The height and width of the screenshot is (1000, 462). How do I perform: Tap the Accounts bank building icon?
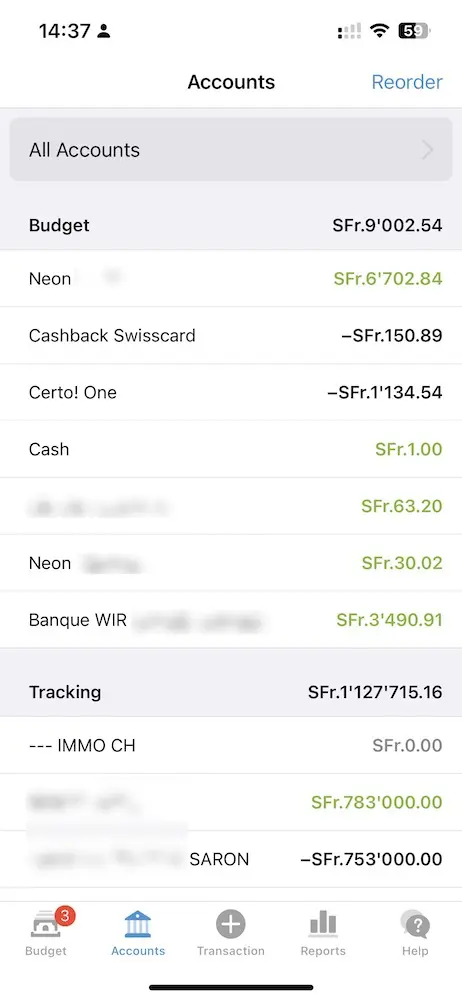tap(138, 924)
